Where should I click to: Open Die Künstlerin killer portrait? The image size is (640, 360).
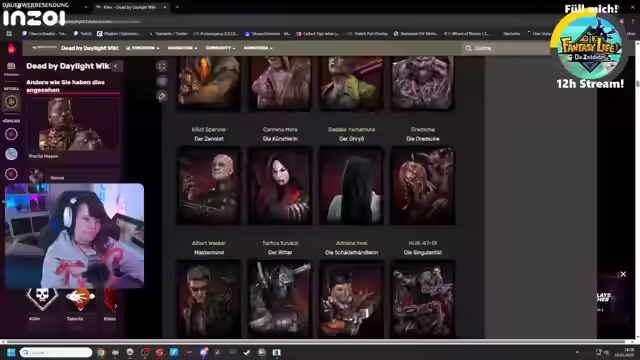(x=280, y=186)
